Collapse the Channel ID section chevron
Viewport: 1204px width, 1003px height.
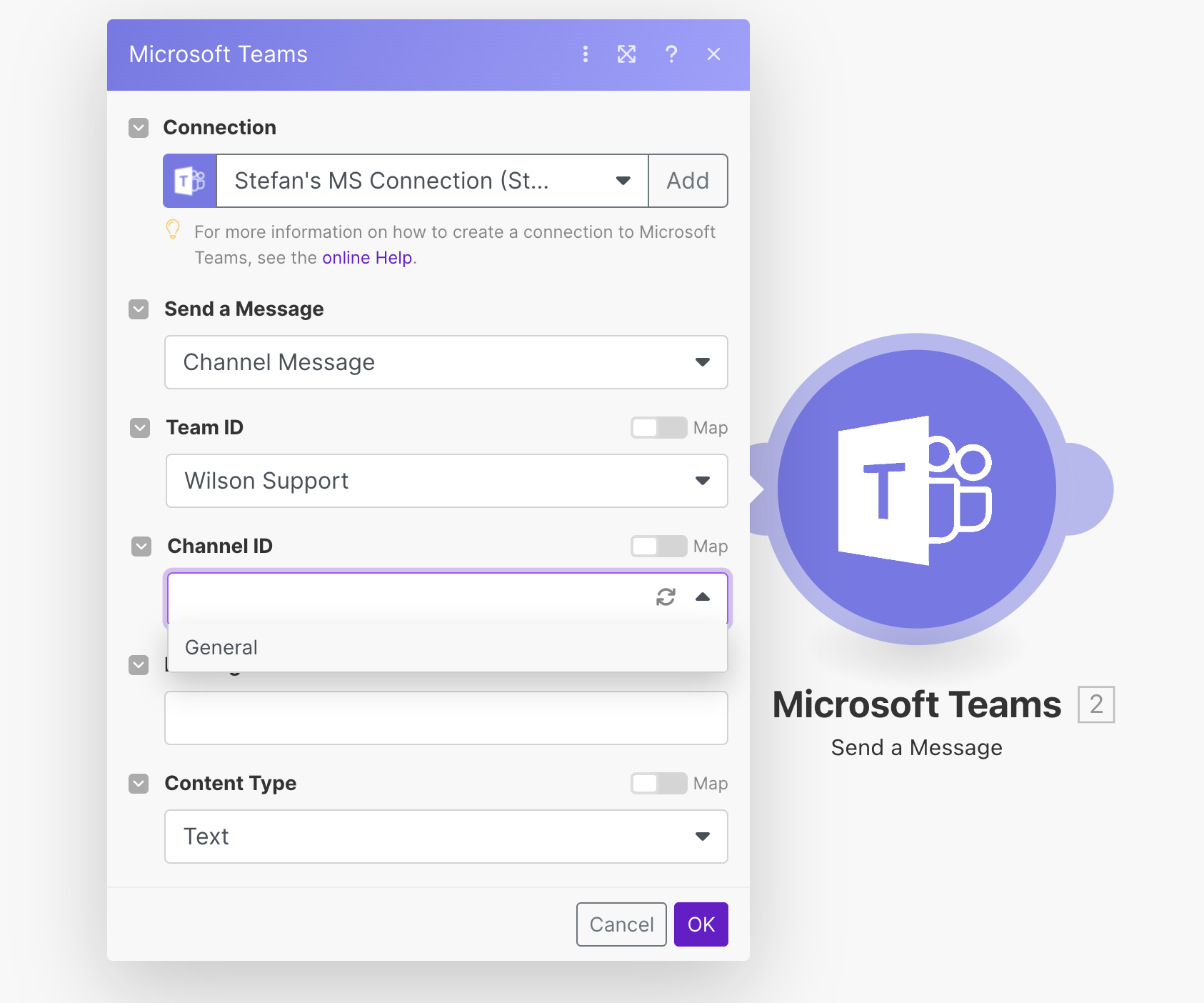(x=141, y=547)
